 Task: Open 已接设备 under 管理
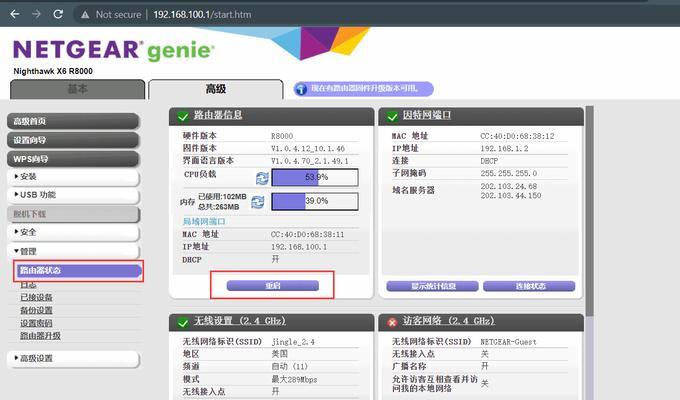tap(36, 298)
